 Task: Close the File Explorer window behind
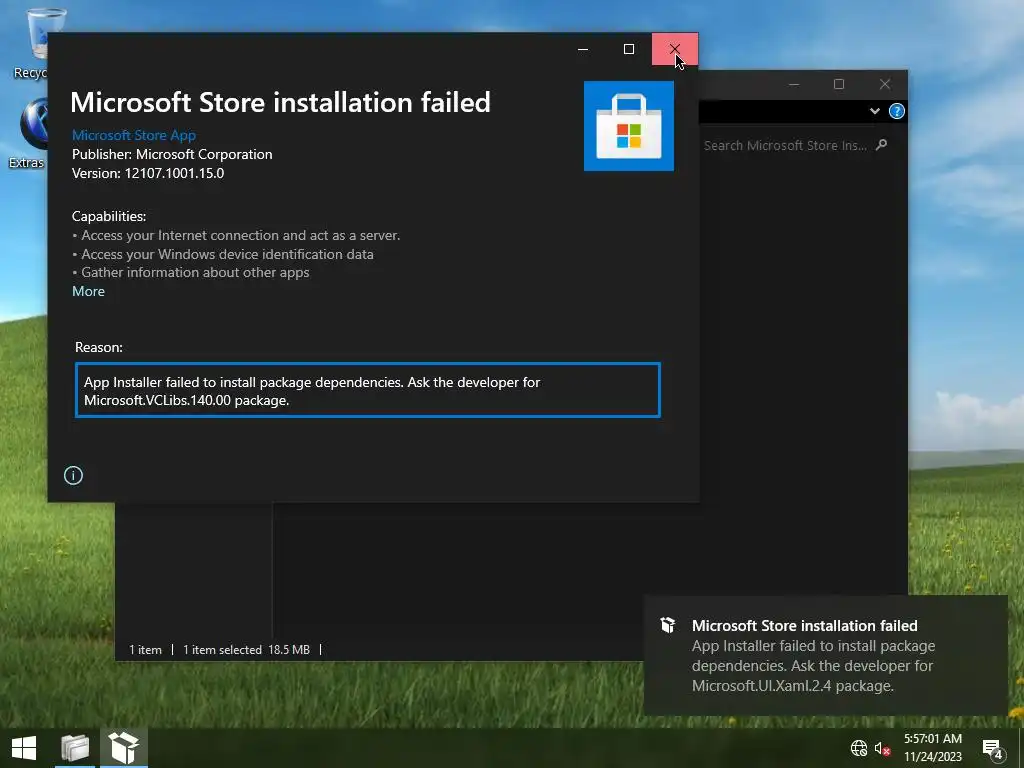884,84
